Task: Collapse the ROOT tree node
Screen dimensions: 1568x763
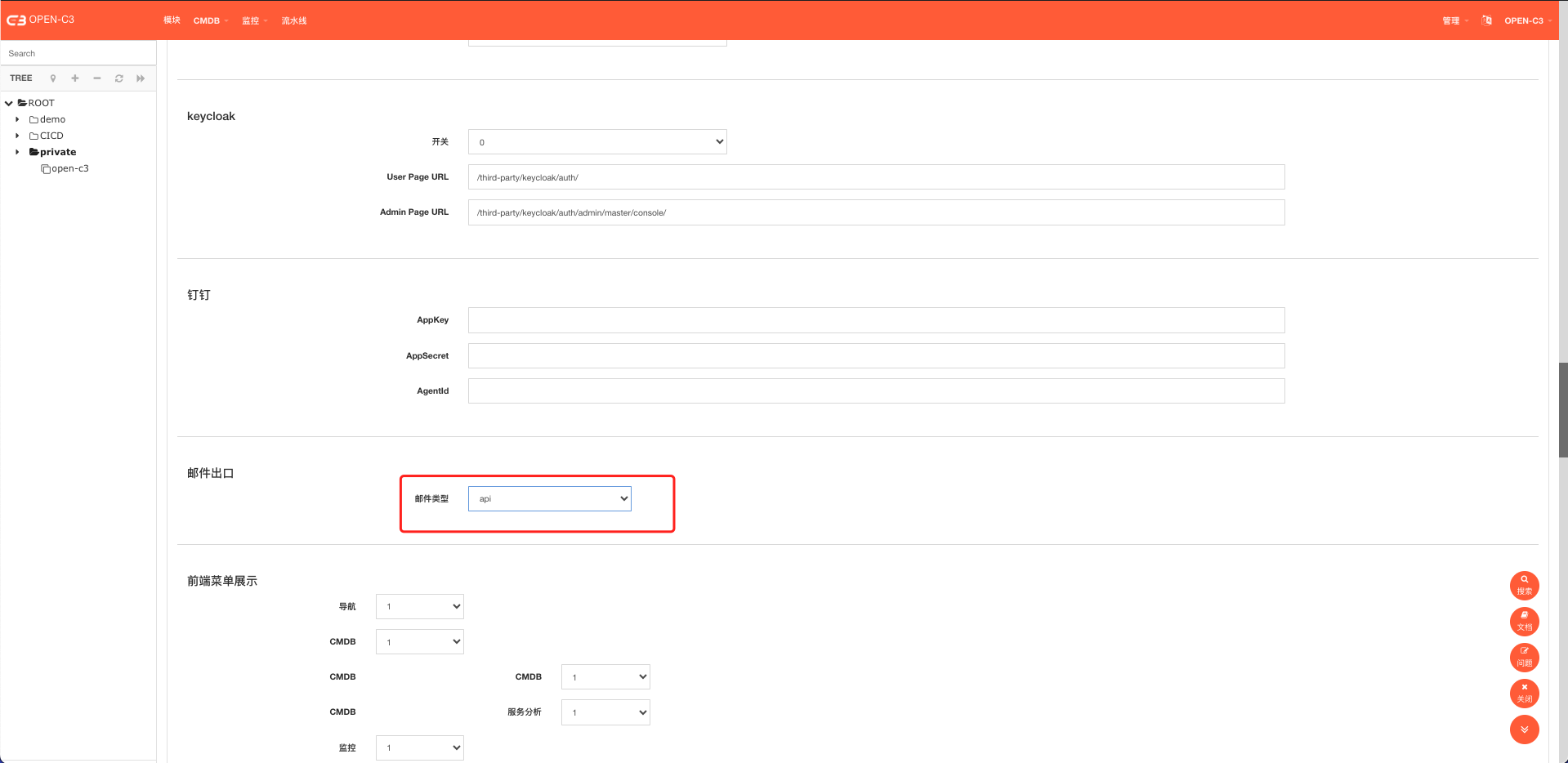Action: click(x=9, y=104)
